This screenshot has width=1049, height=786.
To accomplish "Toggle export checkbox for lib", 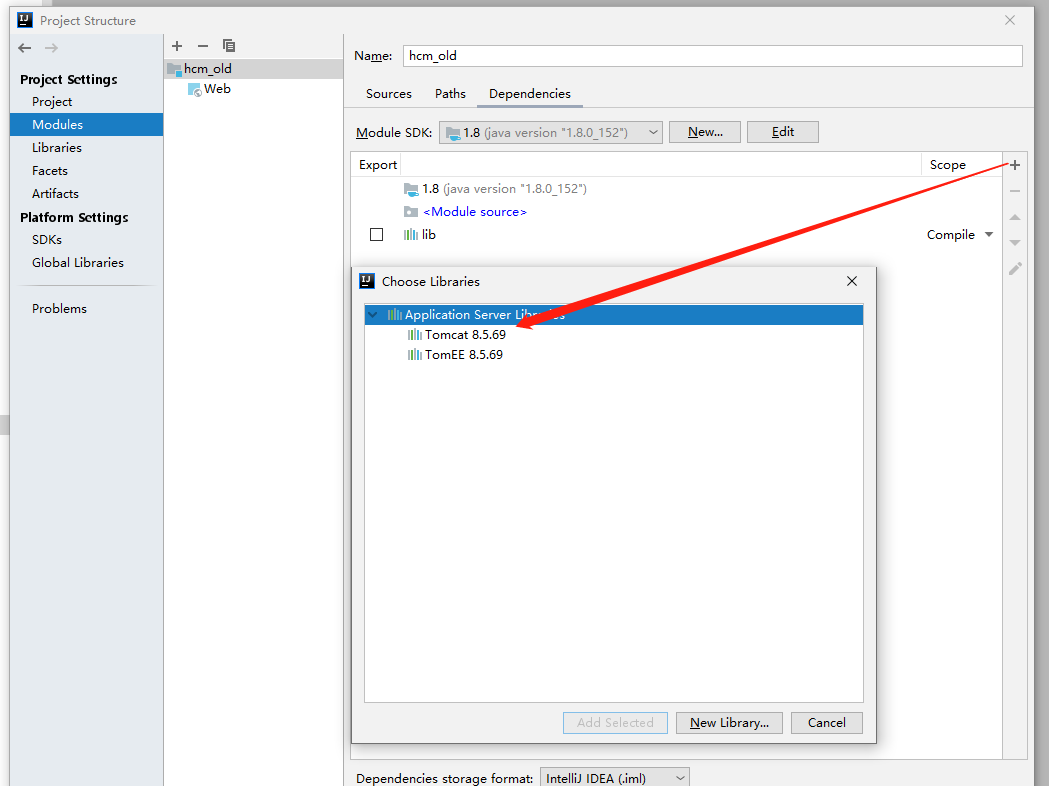I will pos(377,235).
